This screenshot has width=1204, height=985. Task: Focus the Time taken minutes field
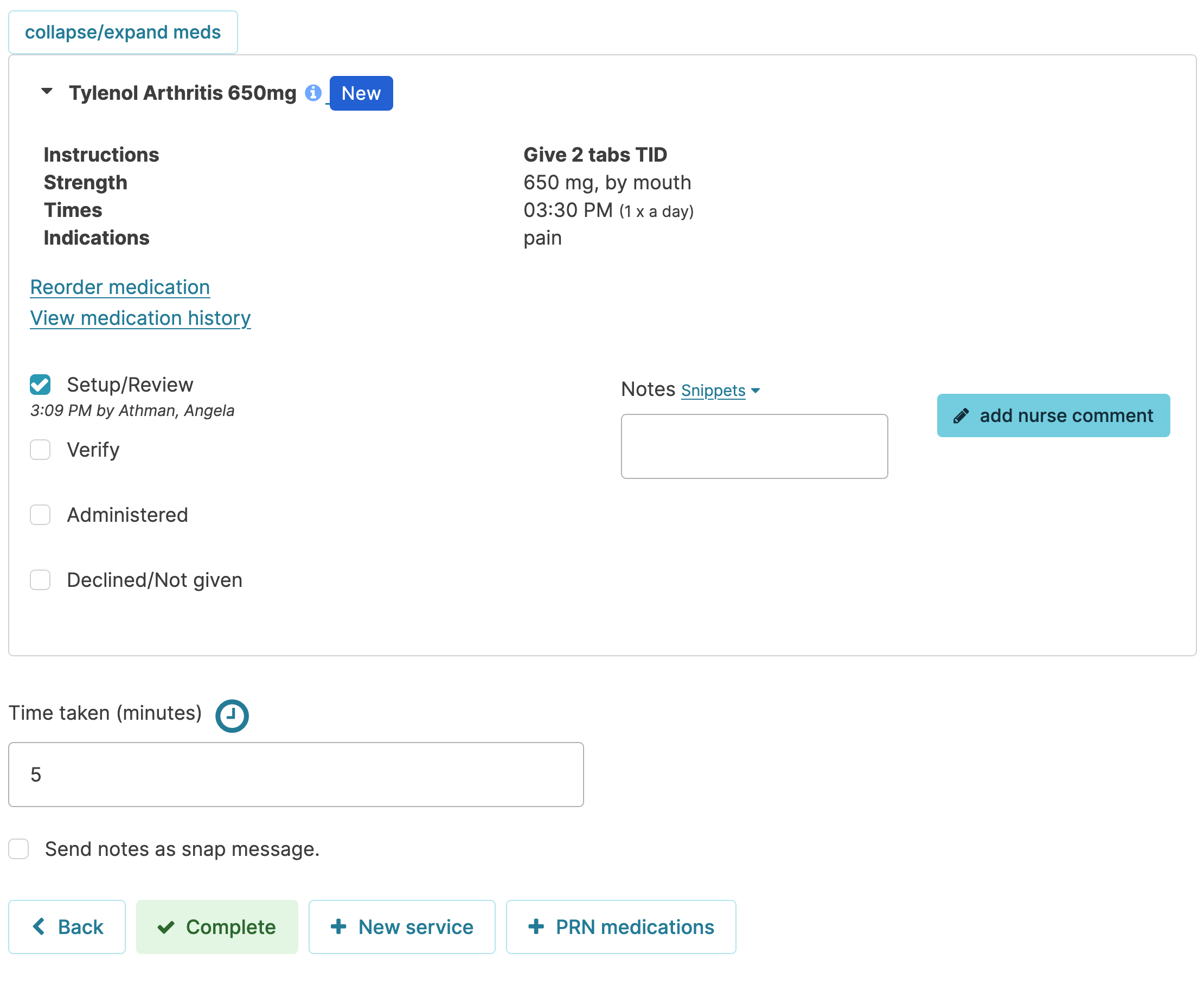pos(296,775)
